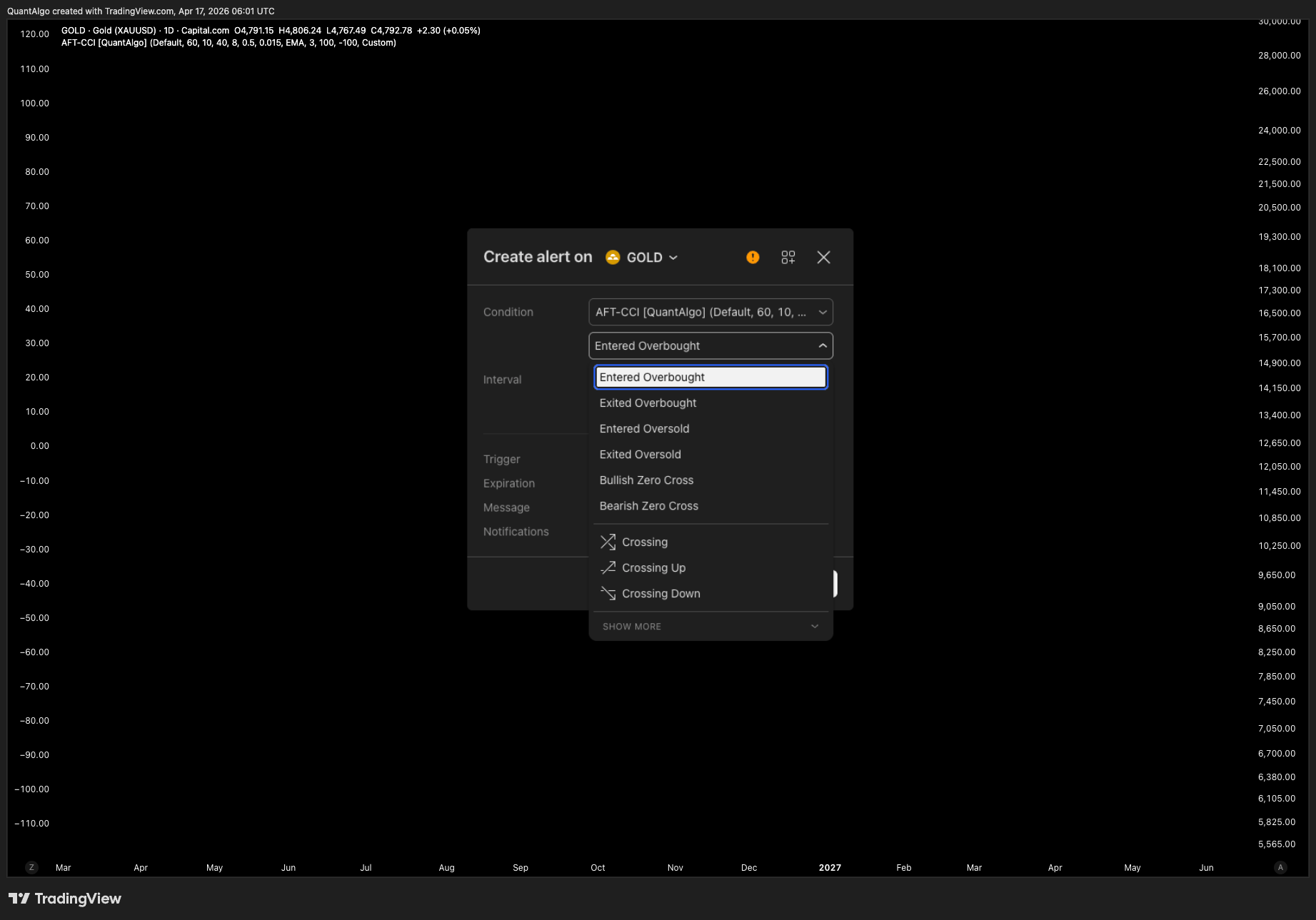Click the Trigger label

click(502, 459)
